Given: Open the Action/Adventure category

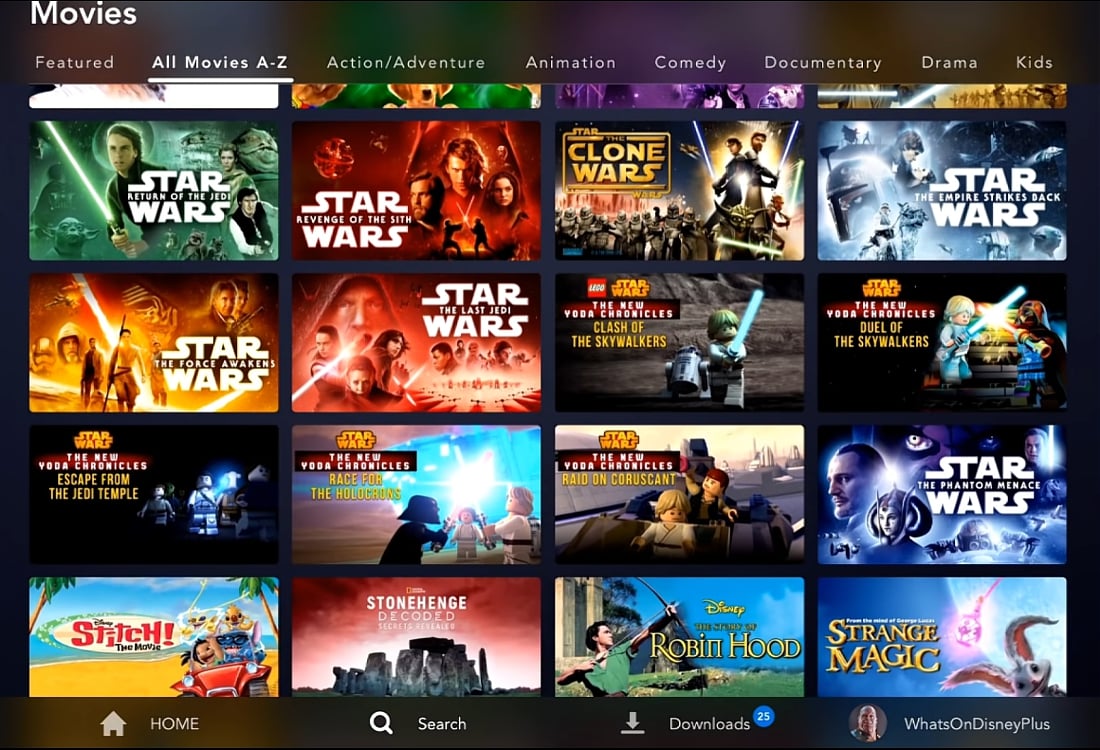Looking at the screenshot, I should (404, 62).
